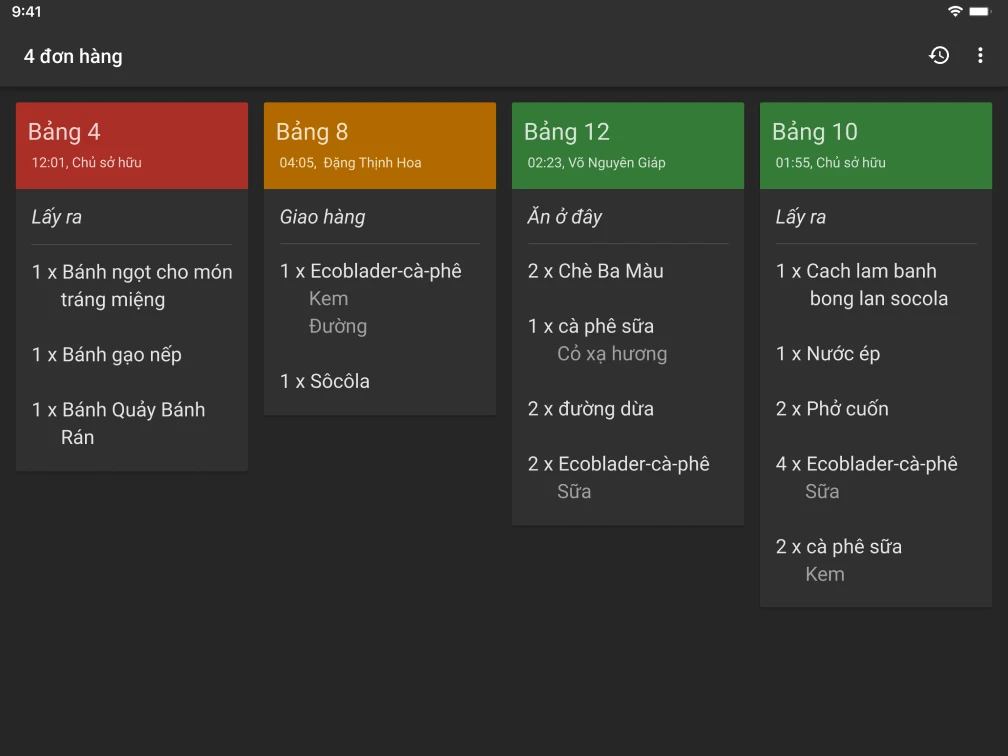Tap the 4 đơn hàng title
Viewport: 1008px width, 756px height.
coord(73,57)
